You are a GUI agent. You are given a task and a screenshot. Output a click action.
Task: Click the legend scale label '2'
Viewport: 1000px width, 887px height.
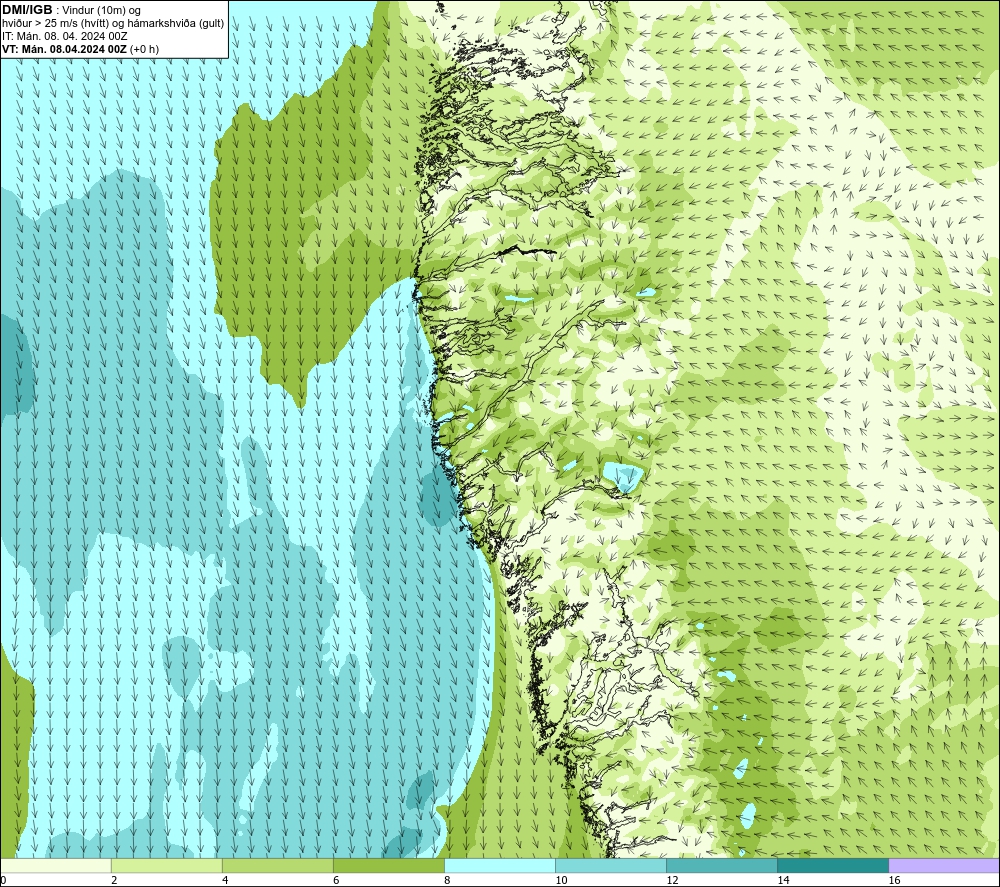[x=114, y=881]
